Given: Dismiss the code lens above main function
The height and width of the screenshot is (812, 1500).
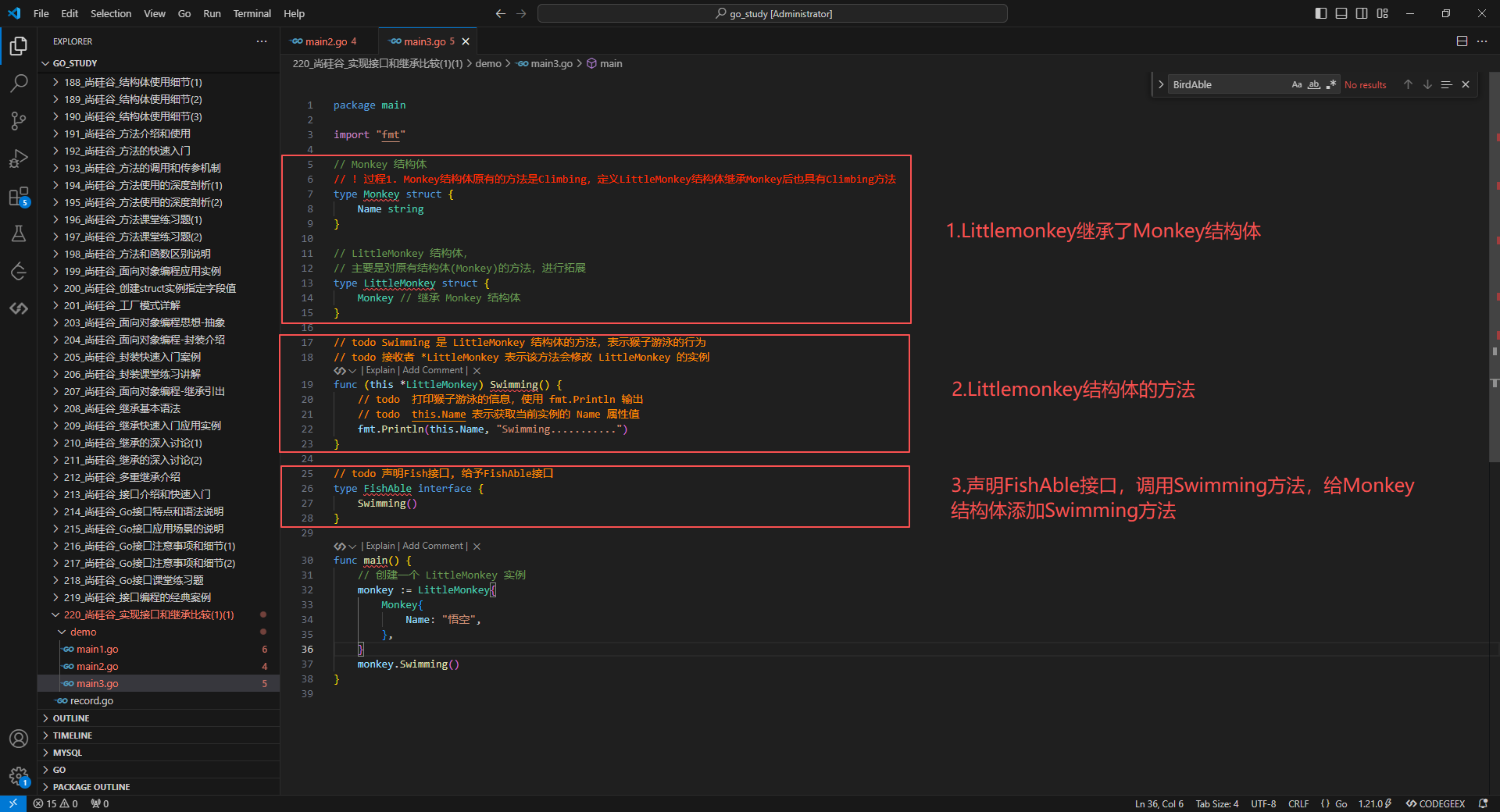Looking at the screenshot, I should [x=477, y=547].
